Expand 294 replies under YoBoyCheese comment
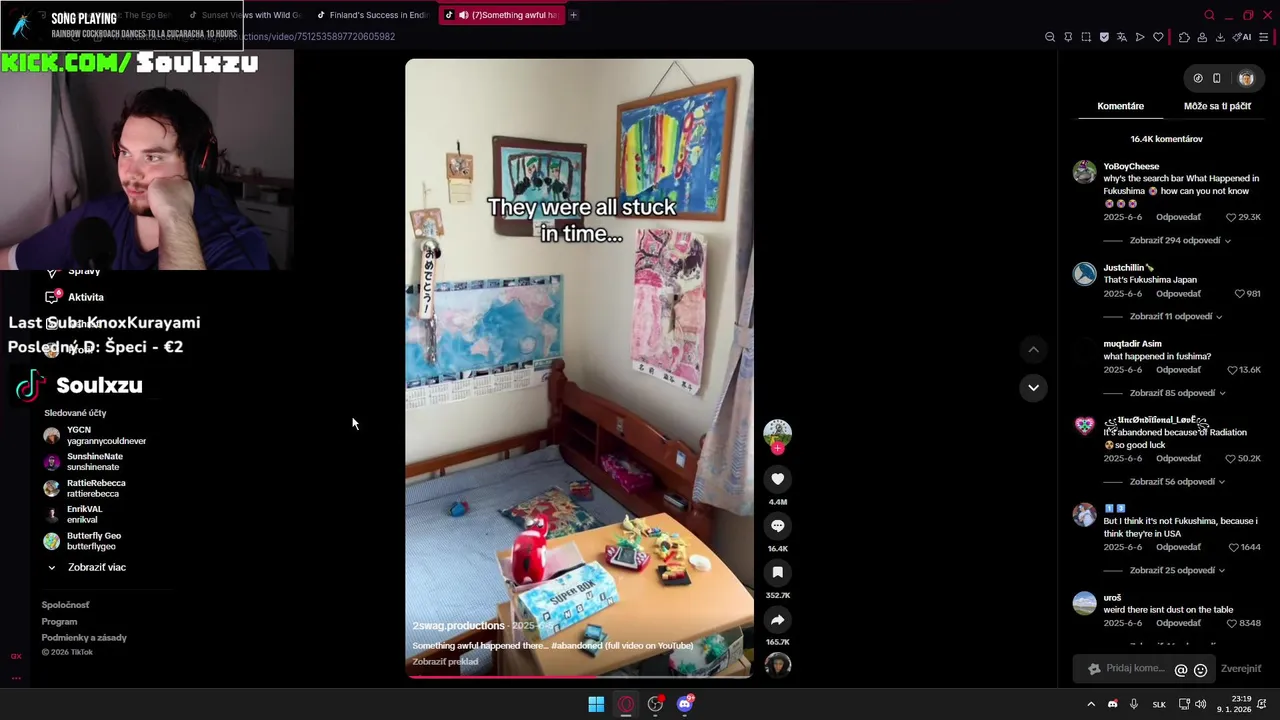Viewport: 1280px width, 720px height. [x=1180, y=241]
